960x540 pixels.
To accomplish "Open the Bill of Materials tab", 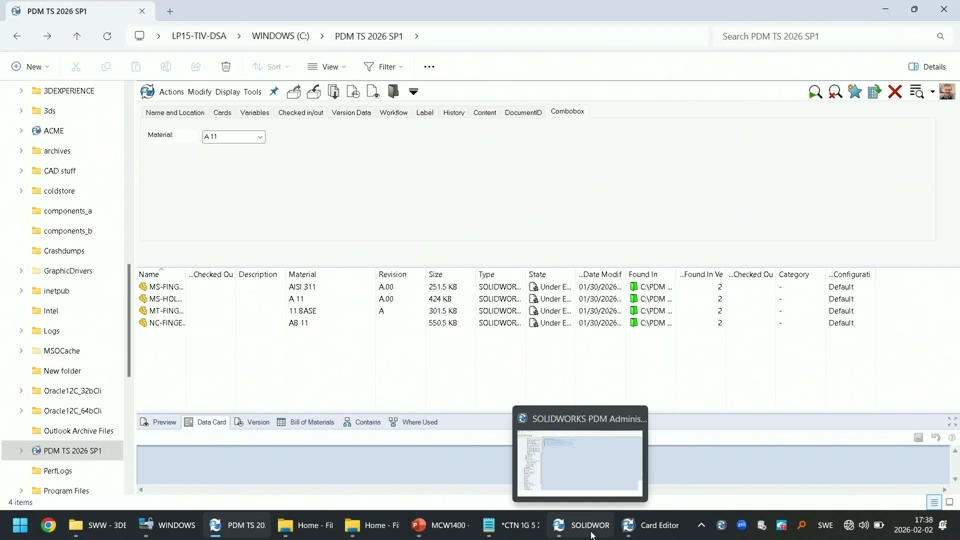I will pos(306,422).
